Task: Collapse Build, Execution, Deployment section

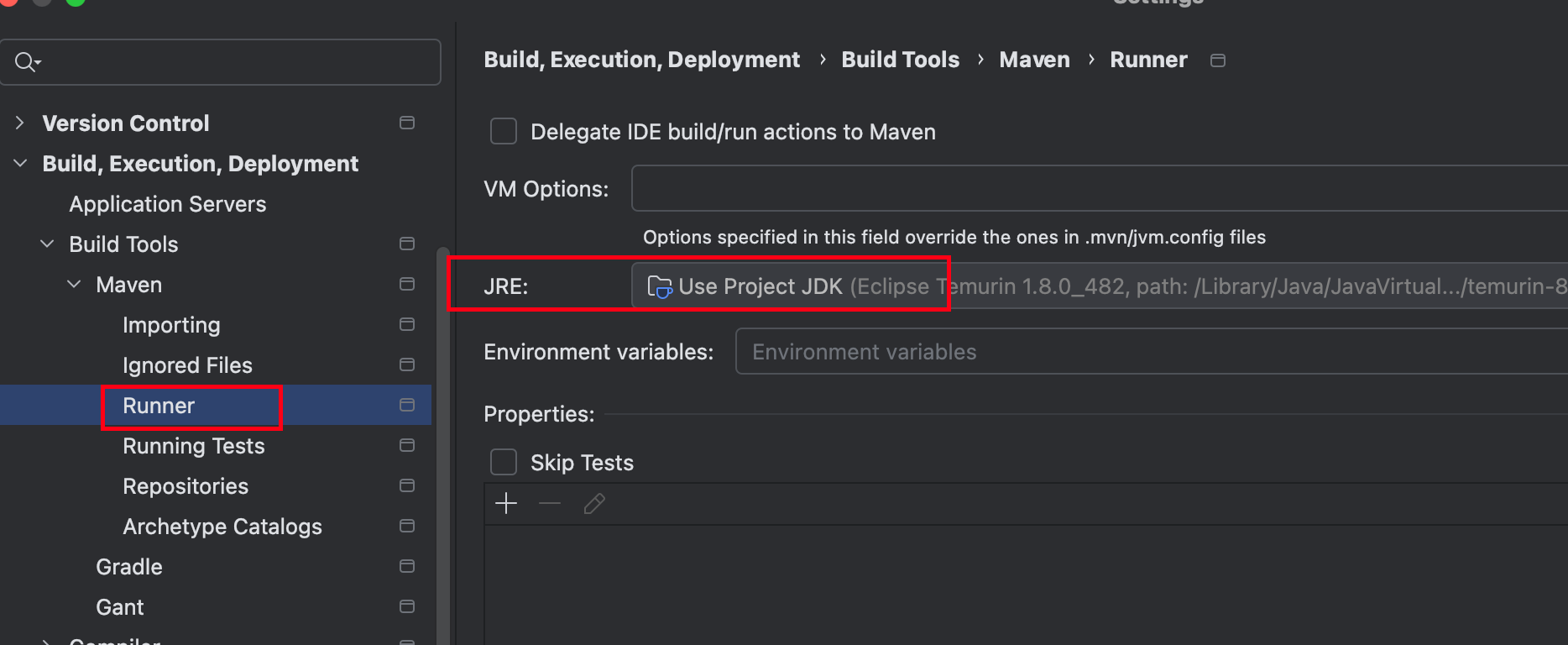Action: coord(20,163)
